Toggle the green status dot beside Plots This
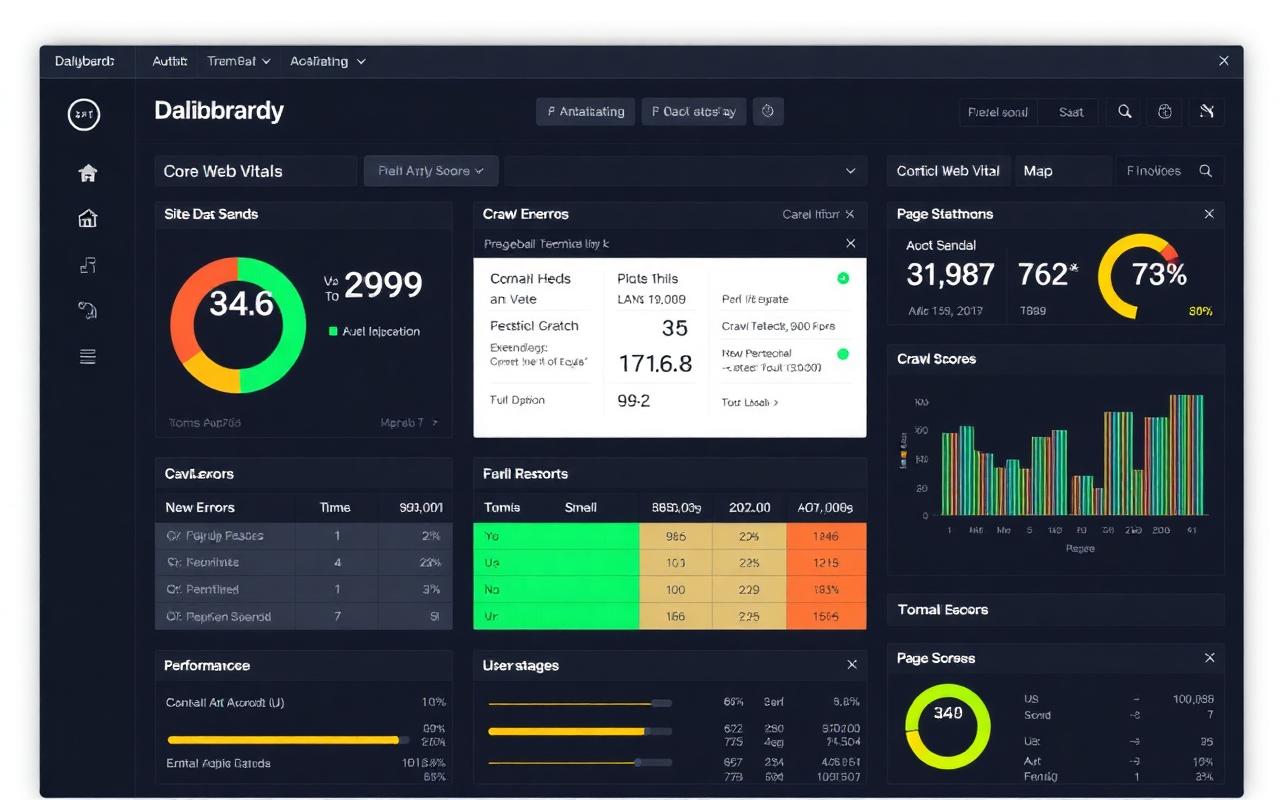Image resolution: width=1280 pixels, height=800 pixels. click(843, 278)
